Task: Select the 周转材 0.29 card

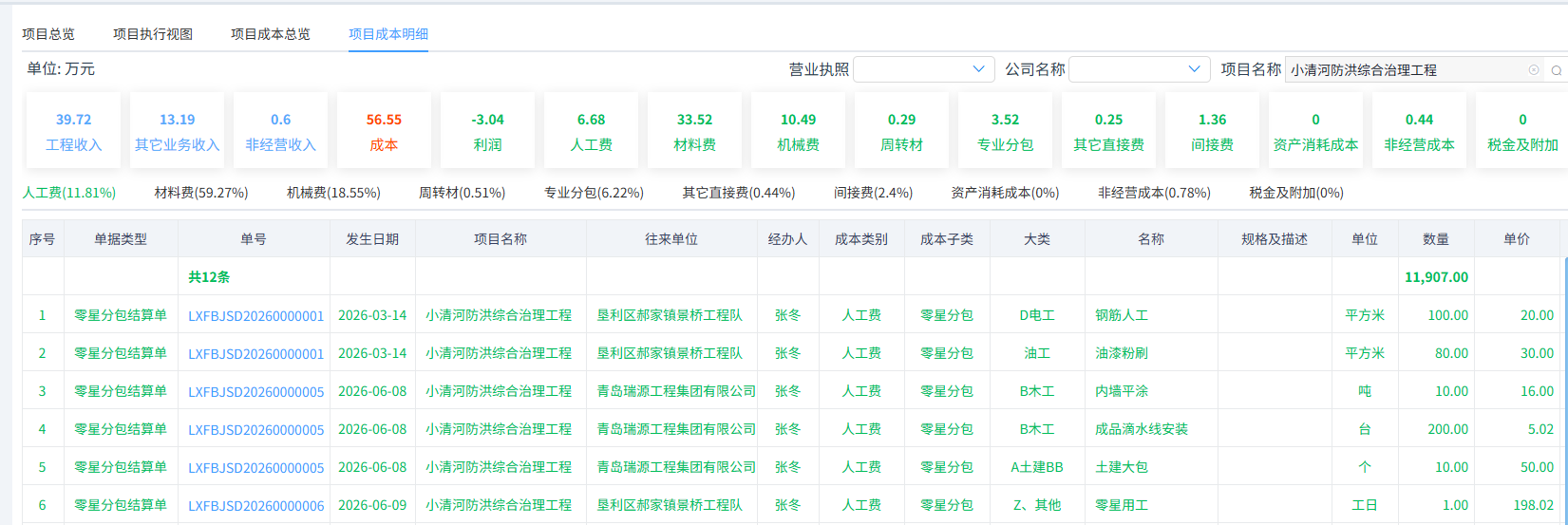Action: (x=901, y=131)
